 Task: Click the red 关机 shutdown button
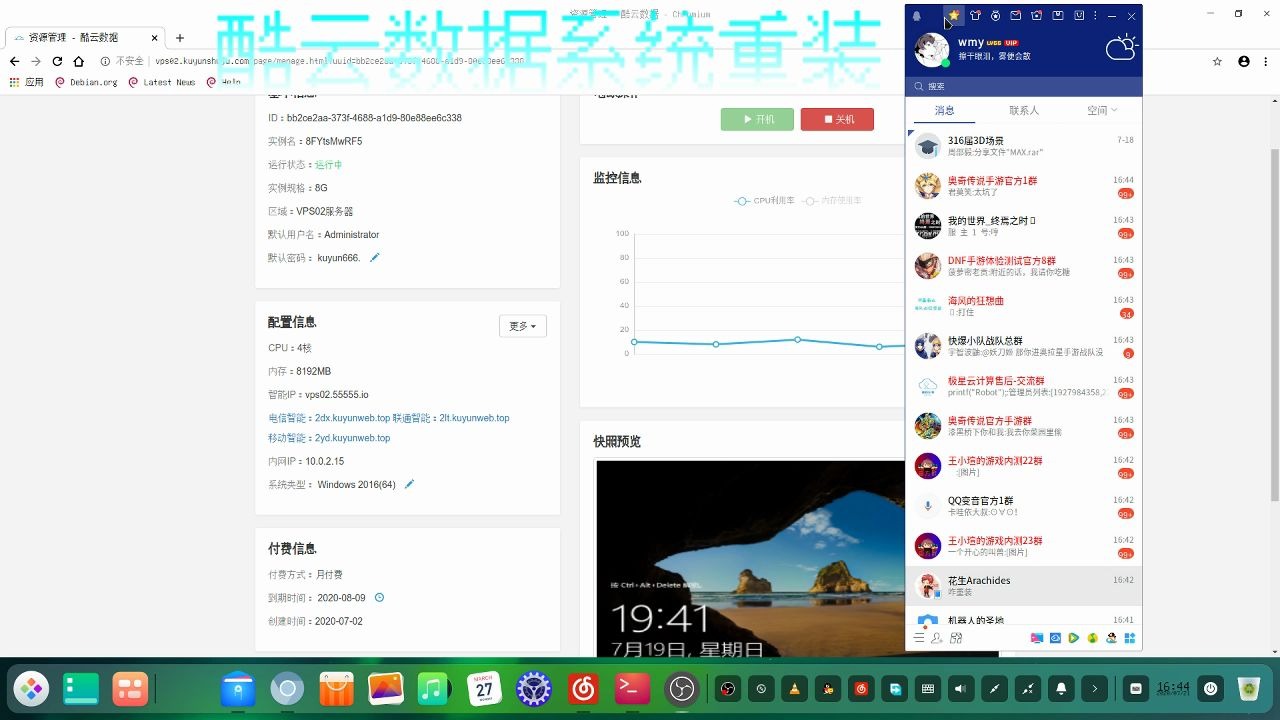coord(837,119)
